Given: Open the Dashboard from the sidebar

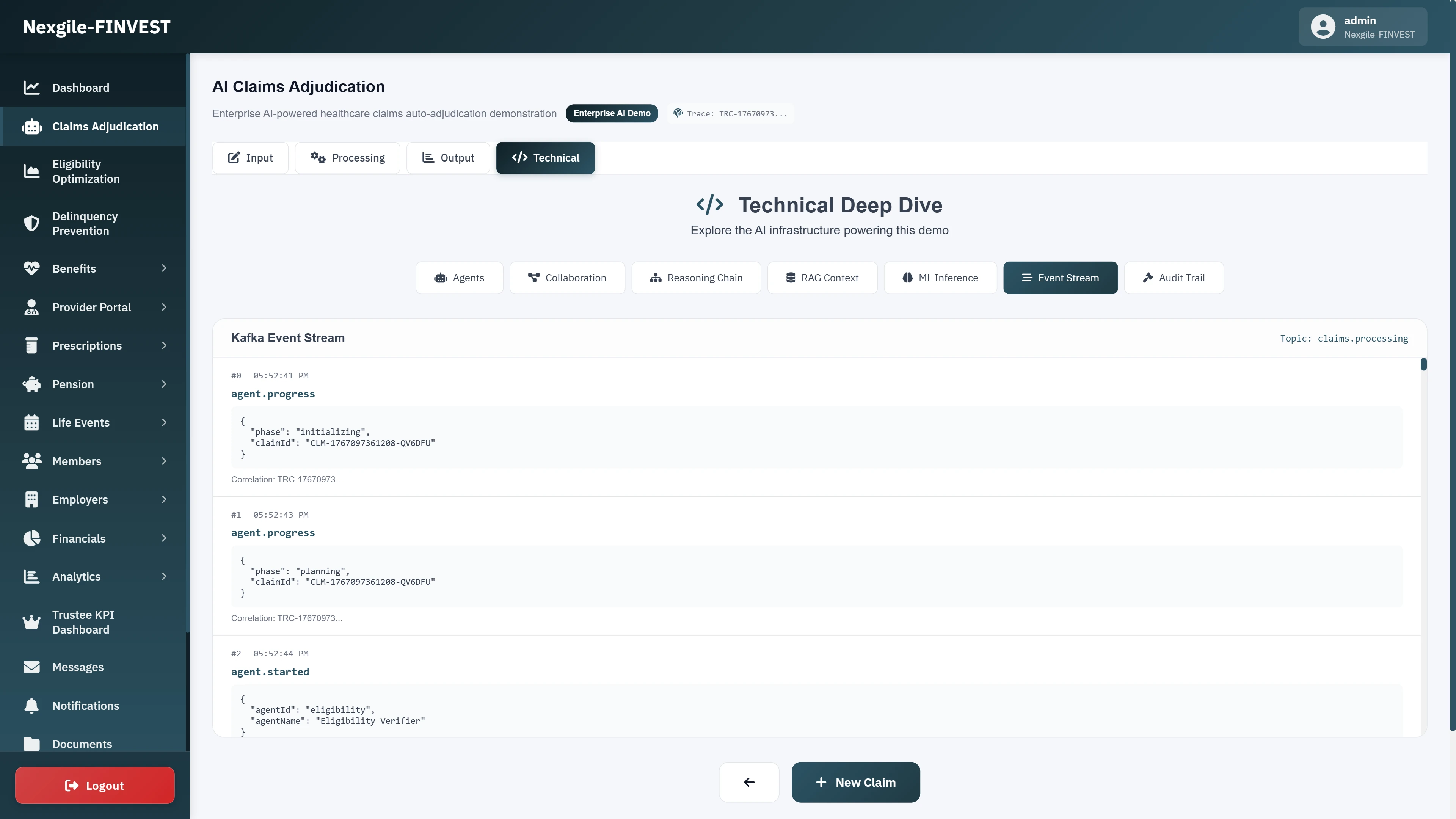Looking at the screenshot, I should point(81,88).
